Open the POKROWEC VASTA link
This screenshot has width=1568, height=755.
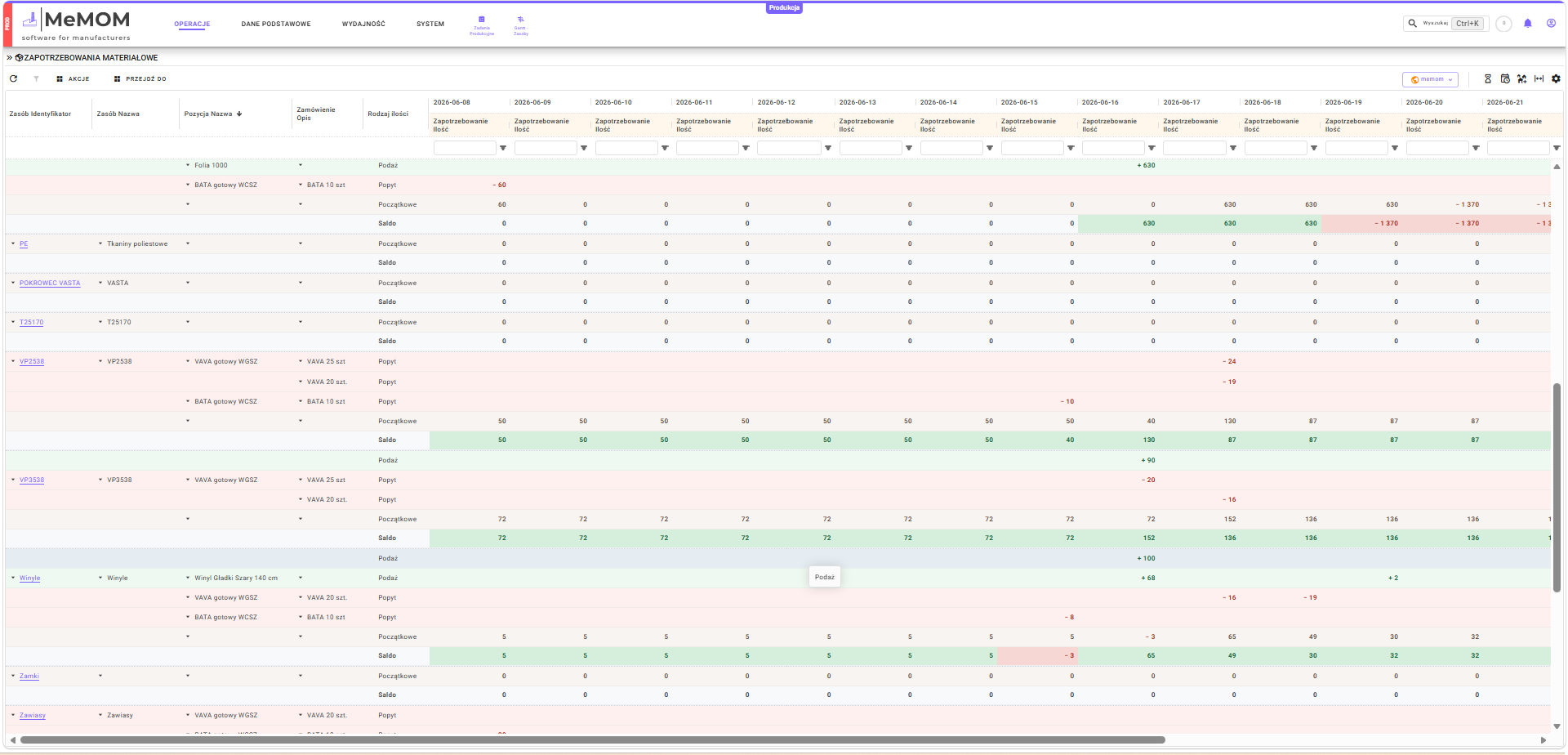point(50,283)
